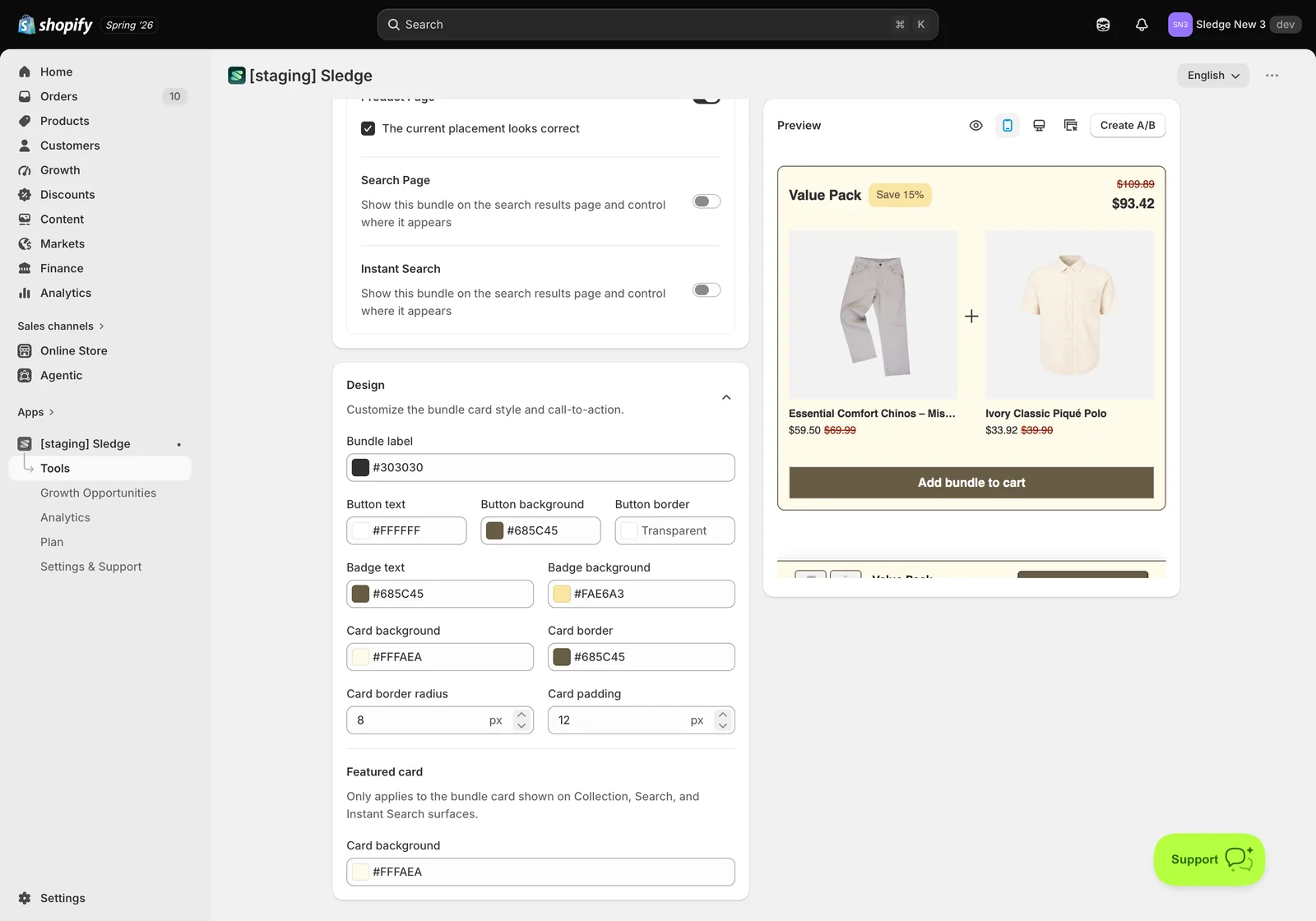The height and width of the screenshot is (921, 1316).
Task: Click the Growth icon in sidebar
Action: point(25,170)
